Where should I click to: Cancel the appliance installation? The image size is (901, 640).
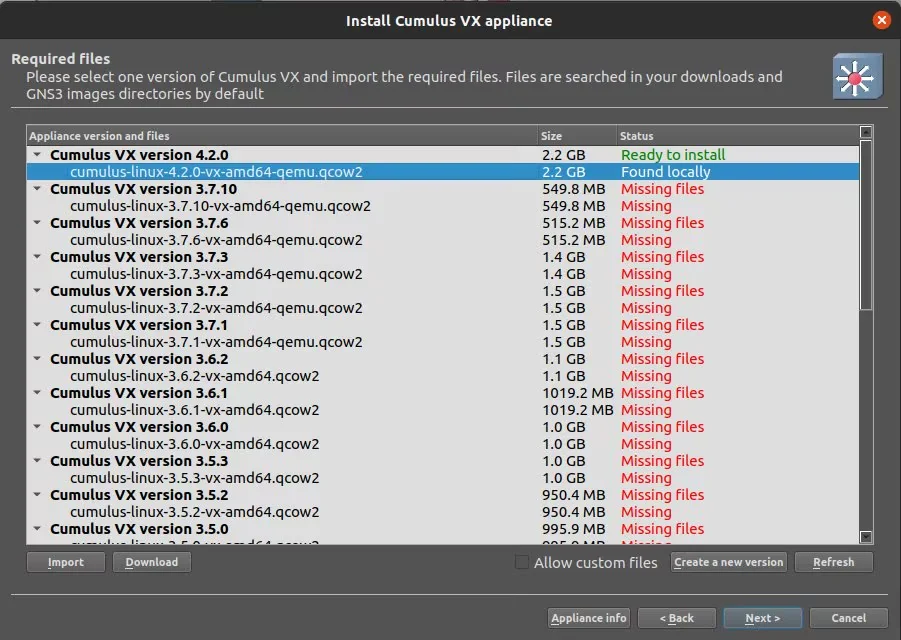849,618
